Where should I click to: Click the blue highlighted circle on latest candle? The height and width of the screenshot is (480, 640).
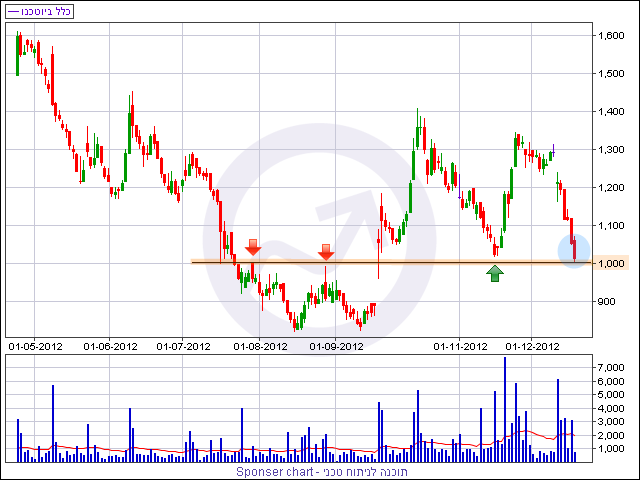(574, 251)
